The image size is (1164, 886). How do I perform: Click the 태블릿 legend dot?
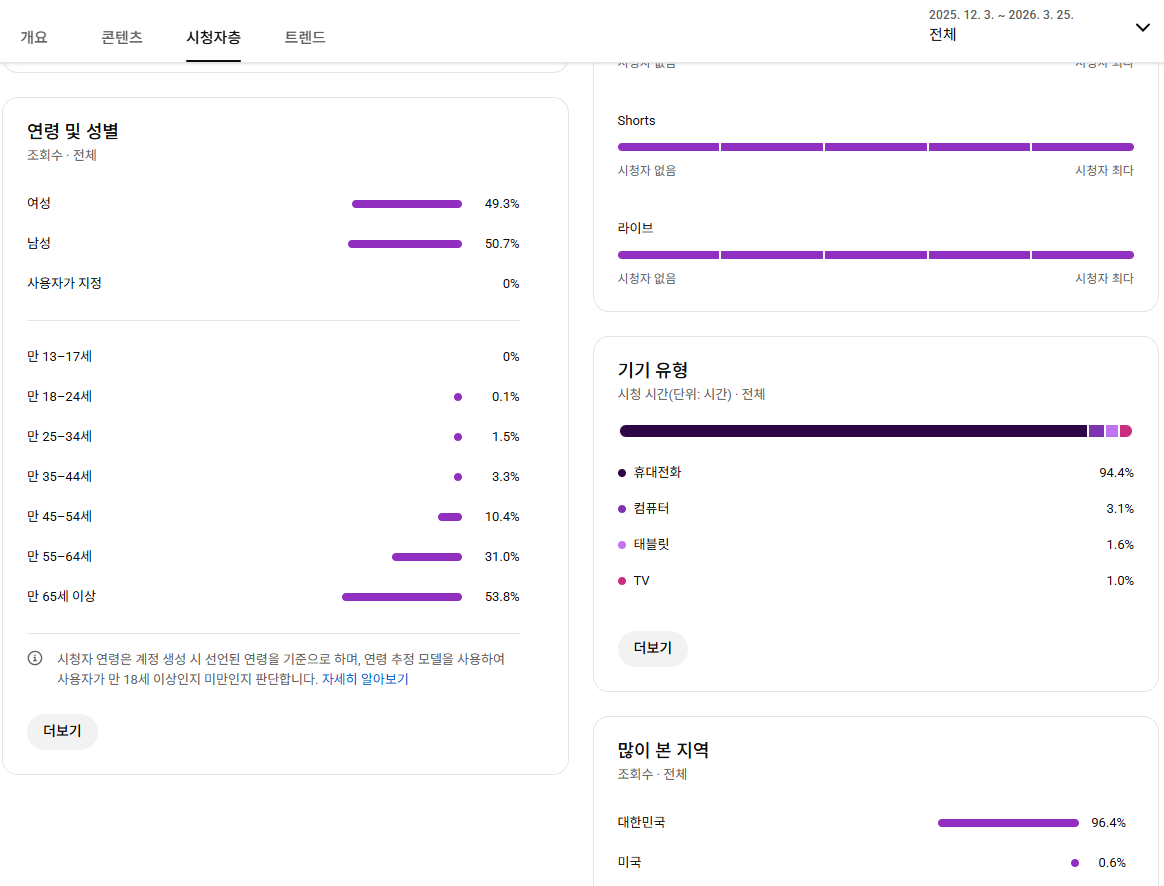click(622, 545)
